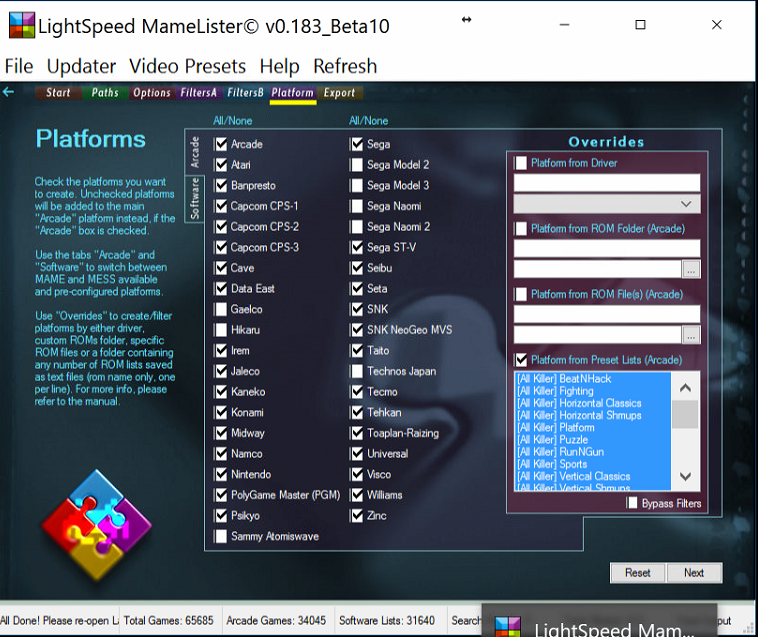This screenshot has height=637, width=758.
Task: Click the puzzle piece logo
Action: click(x=97, y=525)
